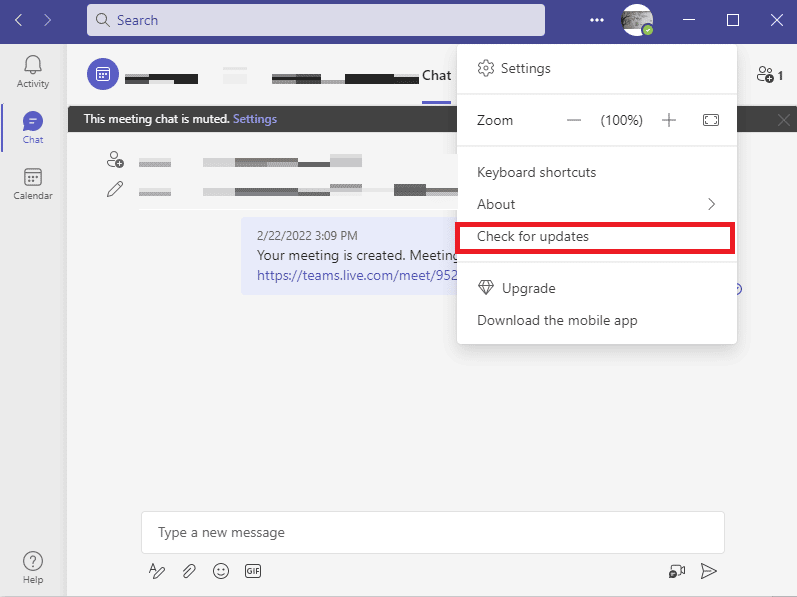Open Settings in the dropdown menu
Screen dimensions: 797x597
click(x=597, y=69)
